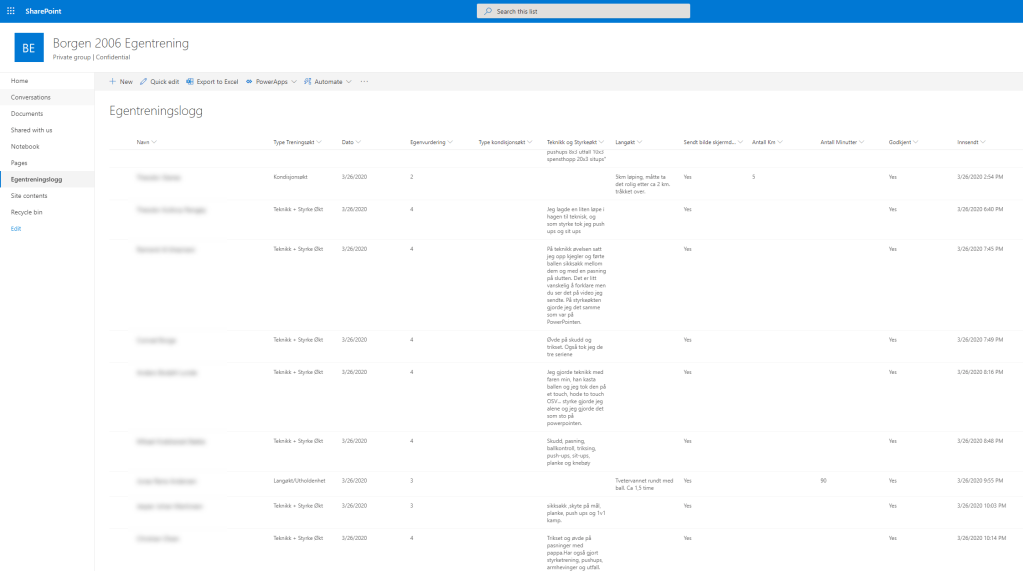Image resolution: width=1023 pixels, height=571 pixels.
Task: Open the Dato column sort dropdown
Action: pyautogui.click(x=358, y=142)
